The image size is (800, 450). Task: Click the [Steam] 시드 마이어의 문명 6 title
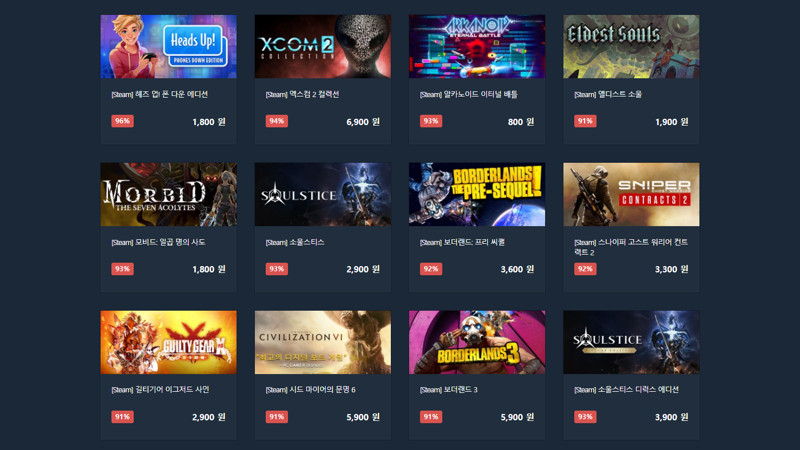point(310,390)
